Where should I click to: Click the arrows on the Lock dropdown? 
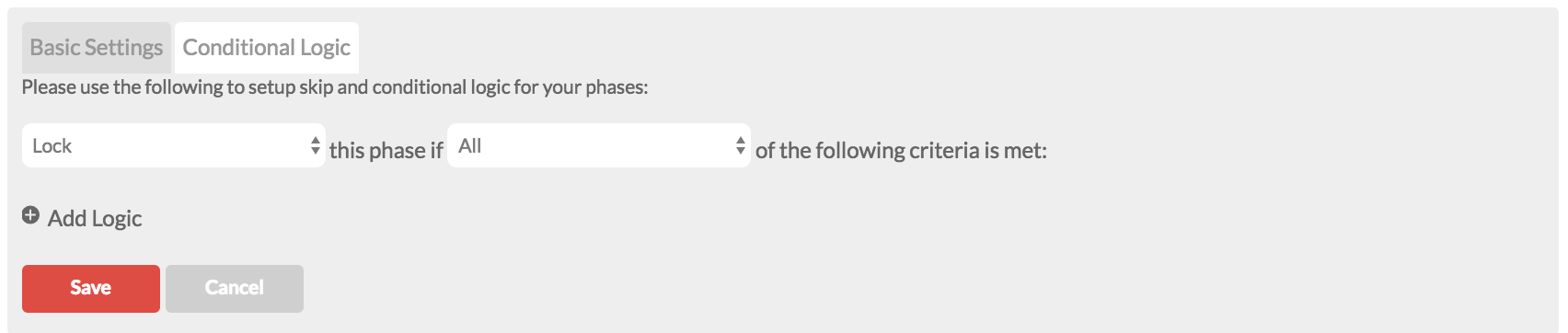coord(316,145)
